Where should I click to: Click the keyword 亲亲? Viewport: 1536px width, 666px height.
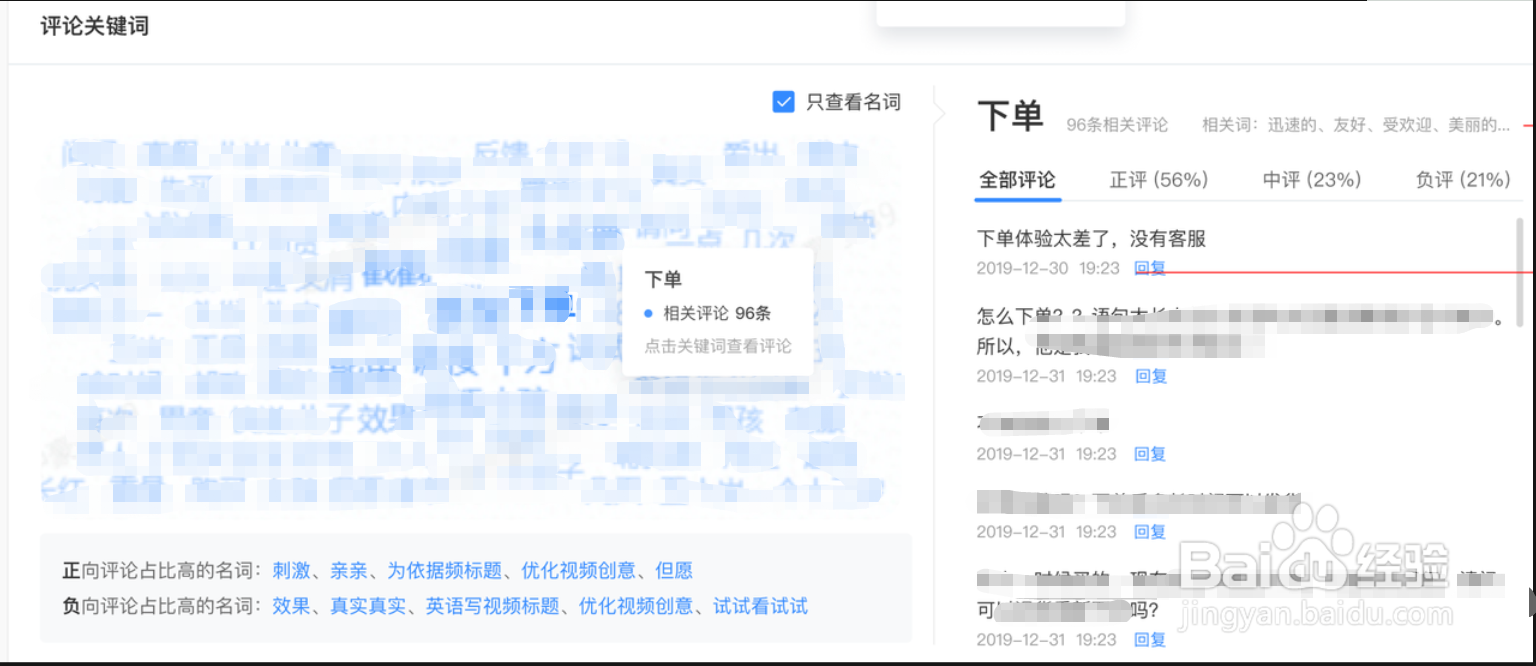click(350, 571)
